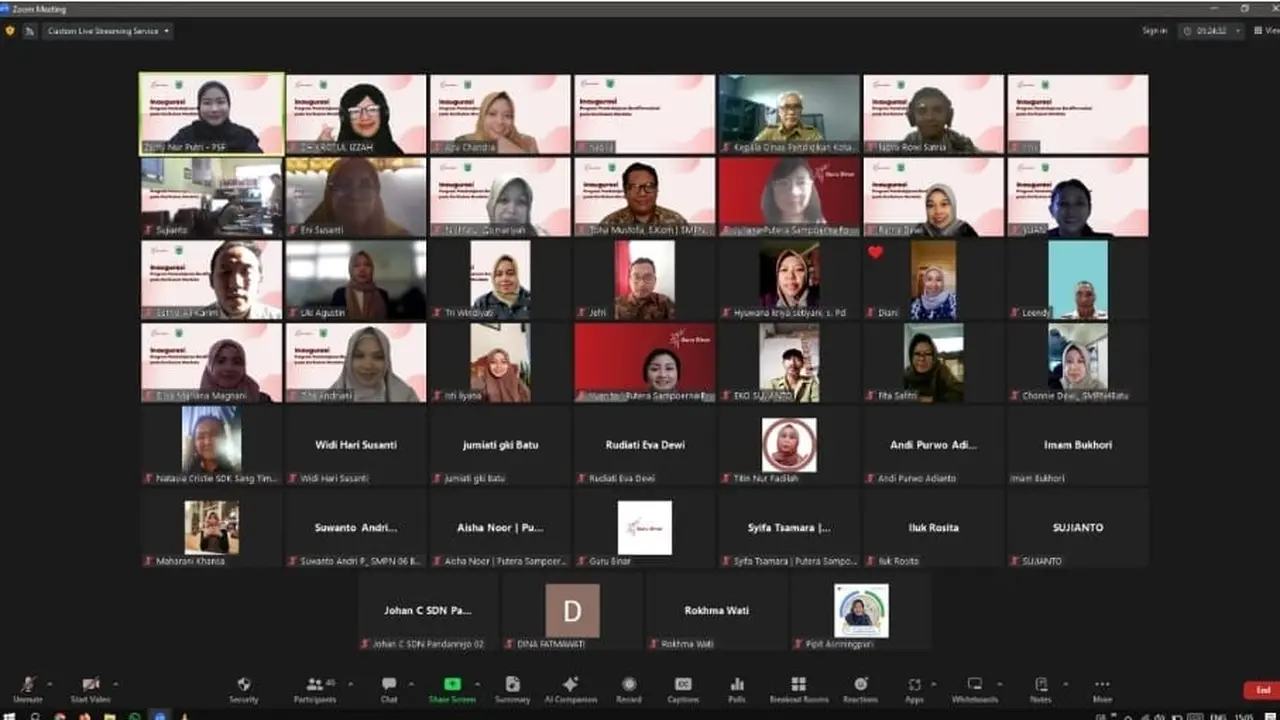Open the Participants panel
Screen dimensions: 1280x720
pyautogui.click(x=316, y=689)
